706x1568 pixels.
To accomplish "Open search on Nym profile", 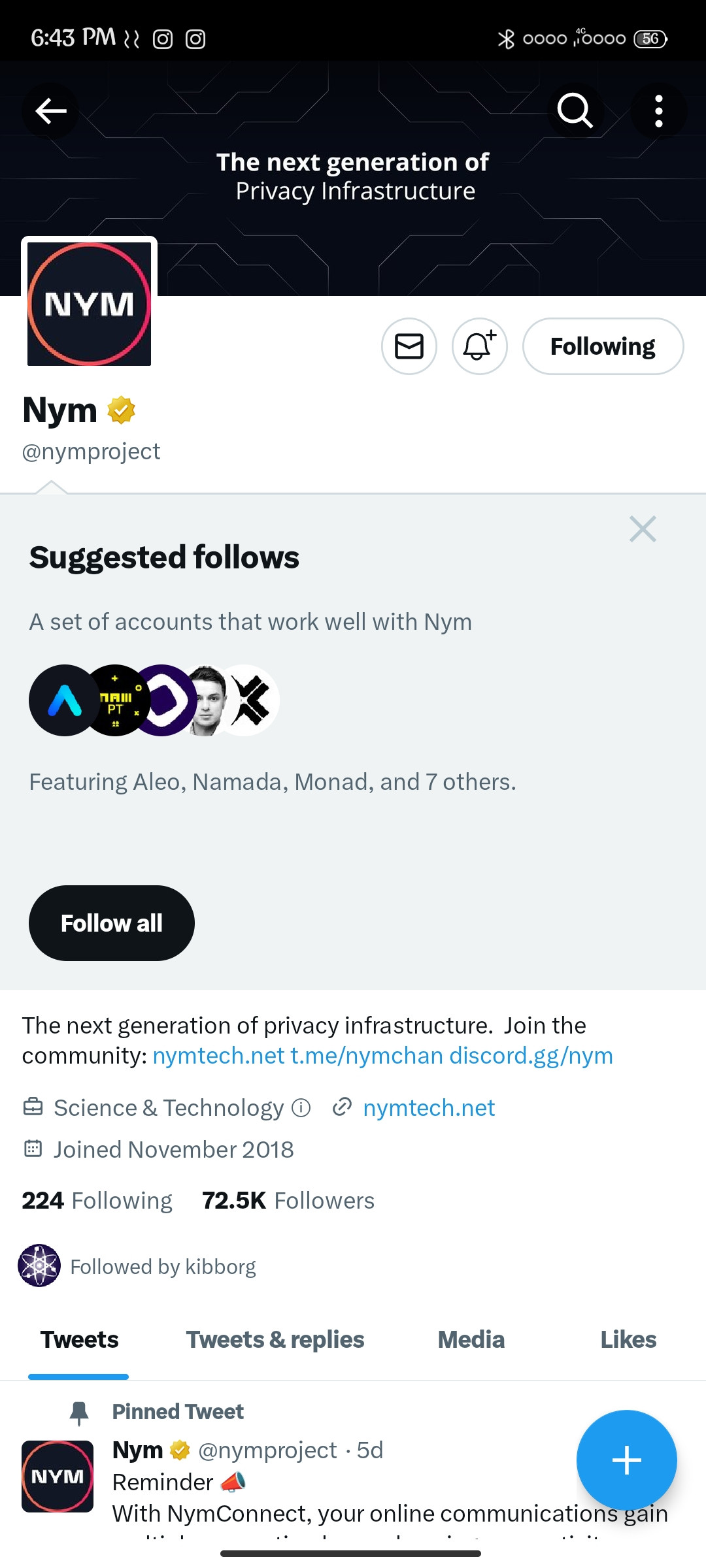I will (575, 111).
